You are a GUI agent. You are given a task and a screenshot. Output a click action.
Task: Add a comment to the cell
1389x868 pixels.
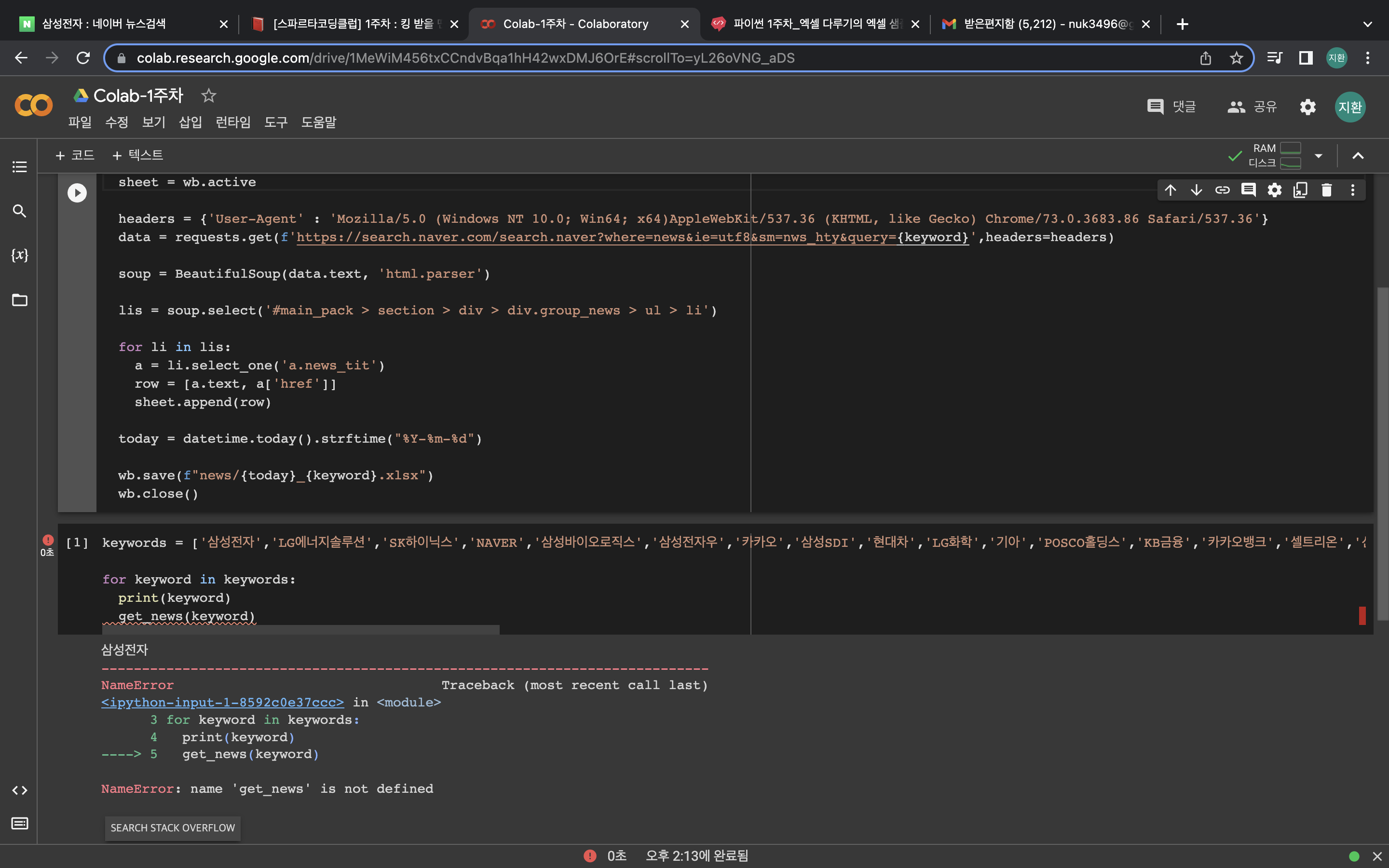pos(1248,190)
